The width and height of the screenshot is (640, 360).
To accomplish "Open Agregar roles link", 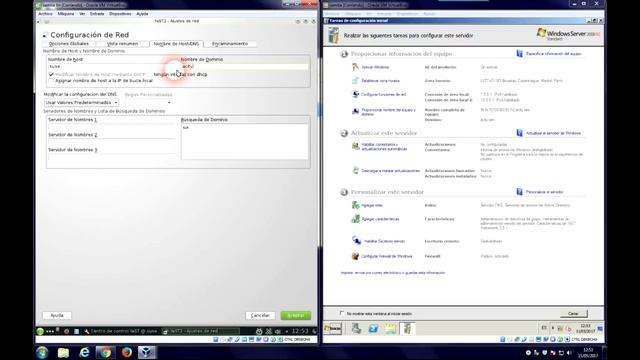I will point(372,205).
